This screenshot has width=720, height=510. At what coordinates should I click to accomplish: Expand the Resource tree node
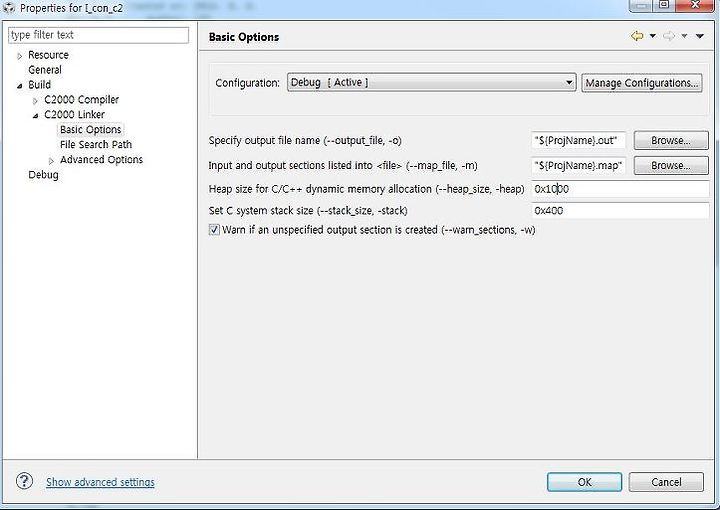coord(19,56)
